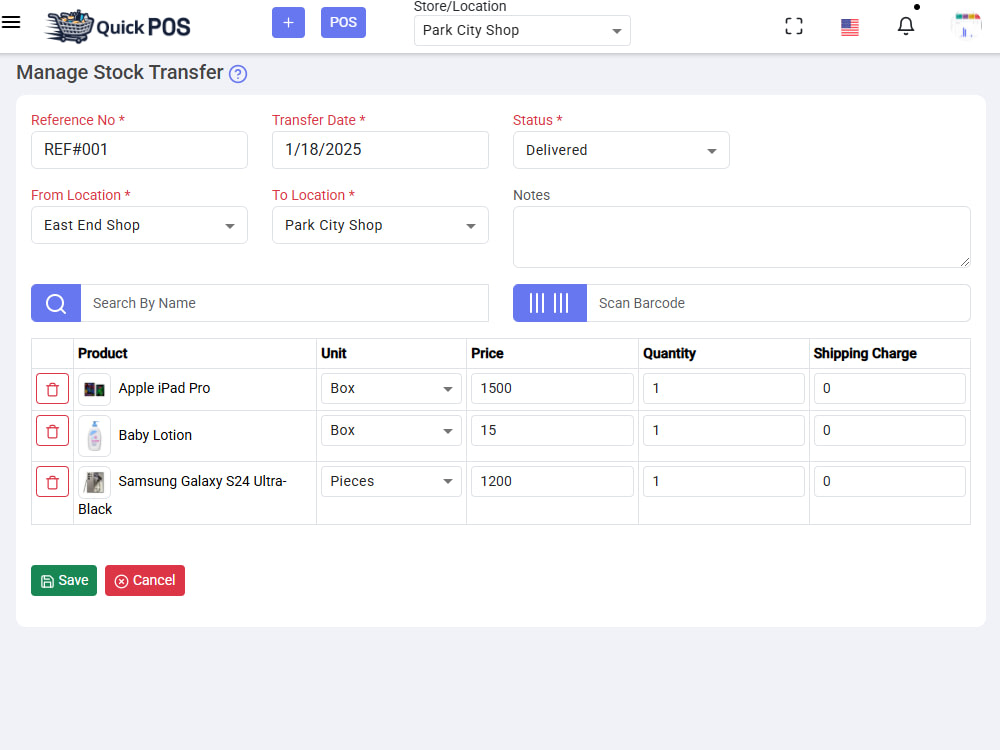Edit the 1500 price field
The height and width of the screenshot is (750, 1000).
pyautogui.click(x=552, y=388)
